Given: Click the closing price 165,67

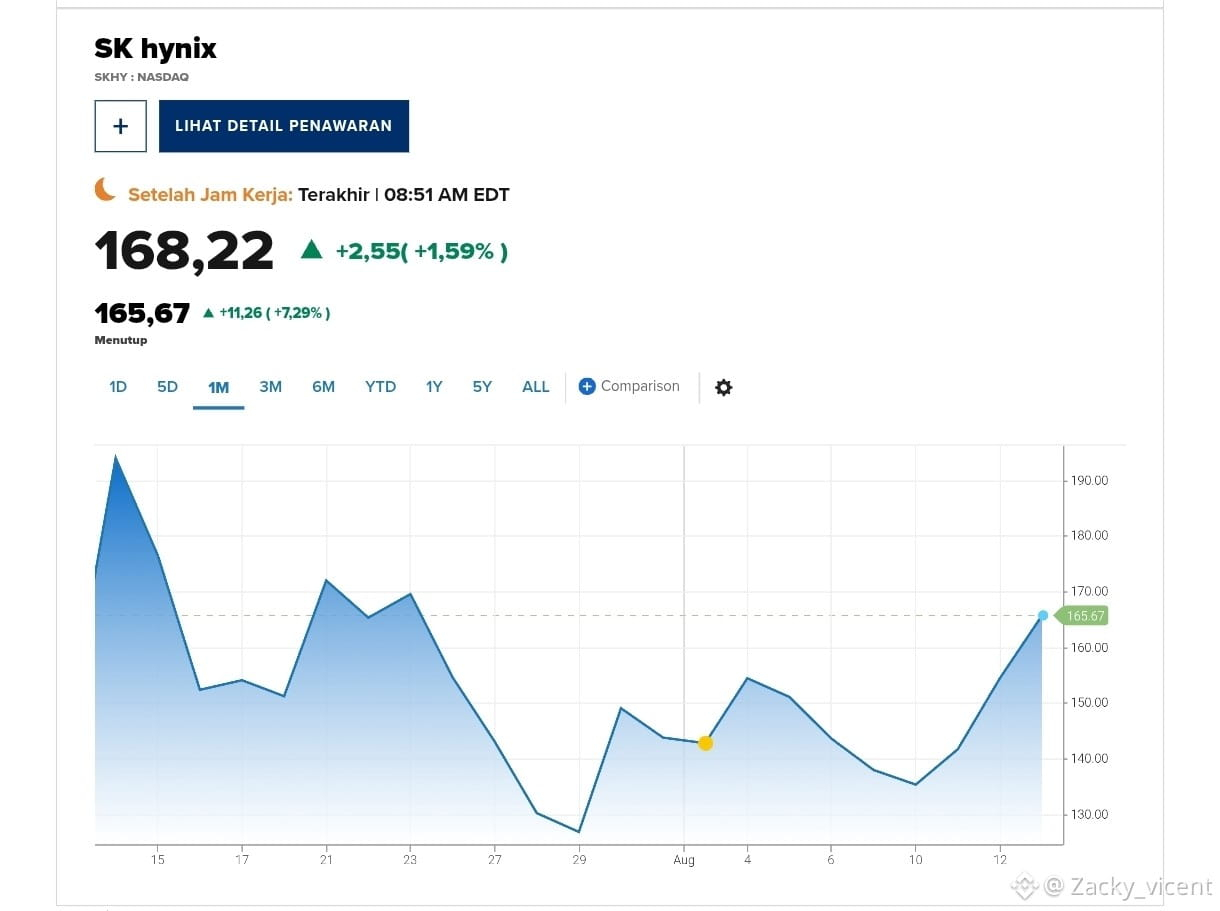Looking at the screenshot, I should coord(142,313).
